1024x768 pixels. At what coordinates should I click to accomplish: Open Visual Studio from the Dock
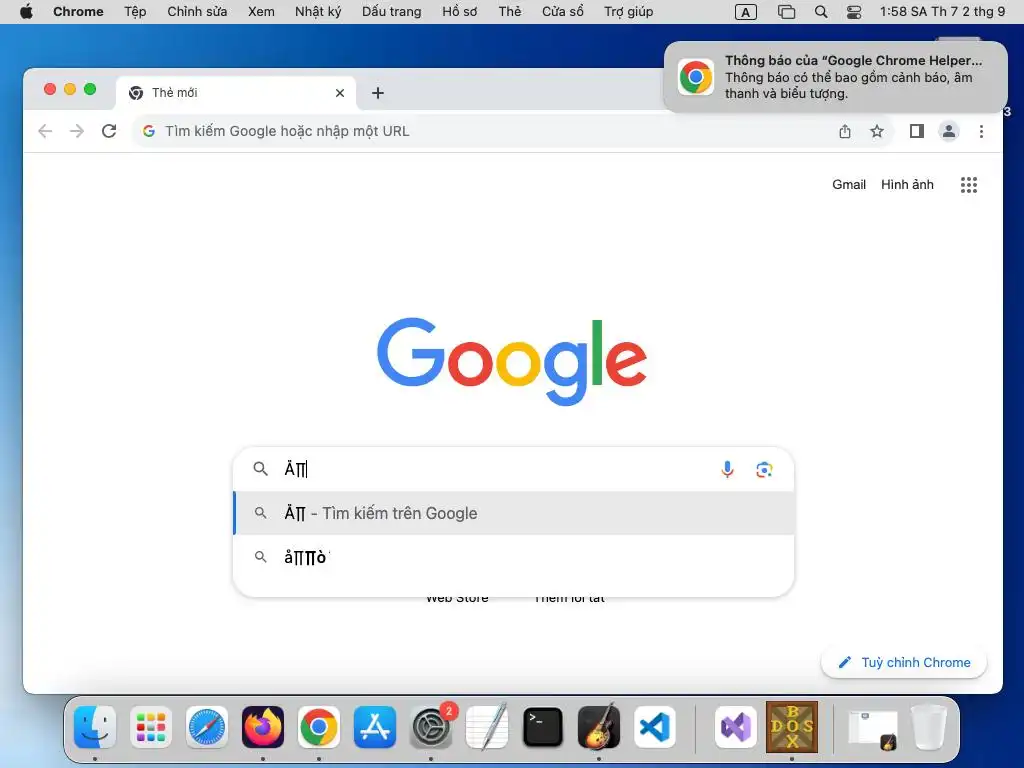pos(736,726)
